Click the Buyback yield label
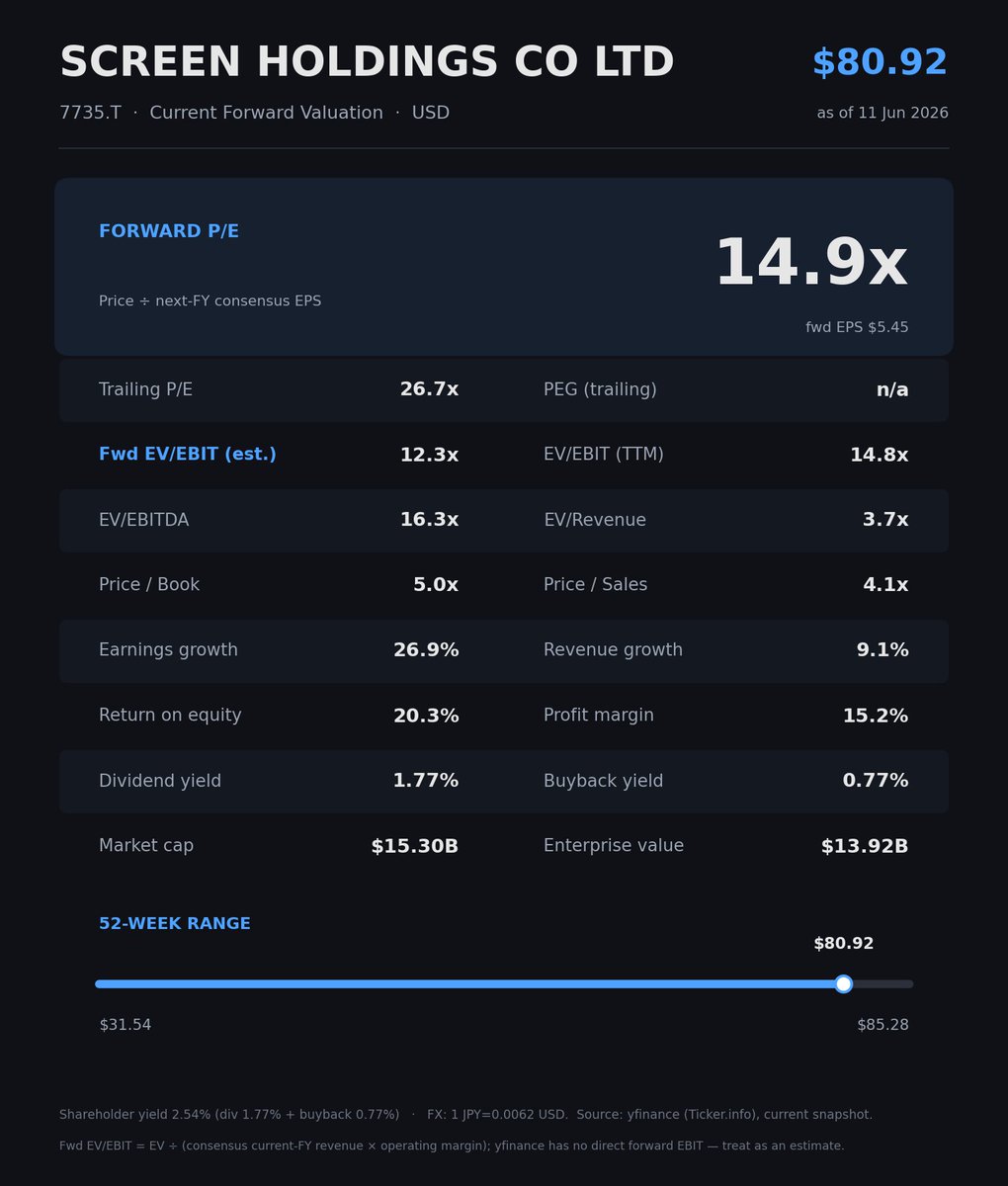This screenshot has width=1008, height=1186. click(604, 781)
